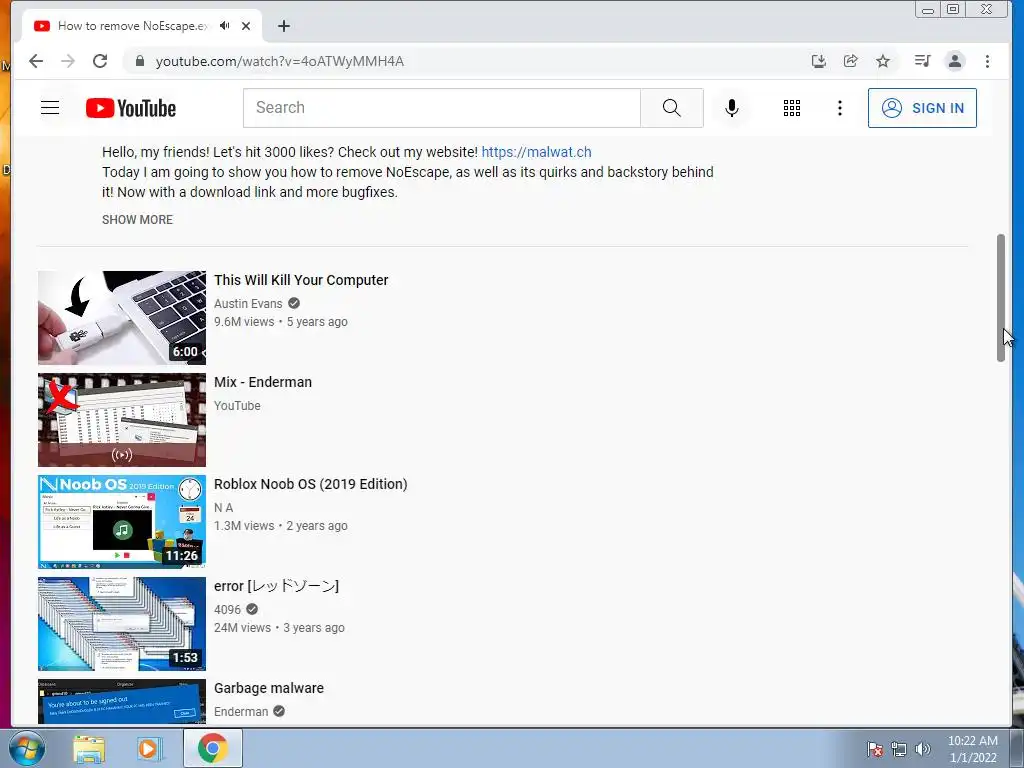Select the How to remove NoEscape tab
The image size is (1024, 768).
(133, 26)
